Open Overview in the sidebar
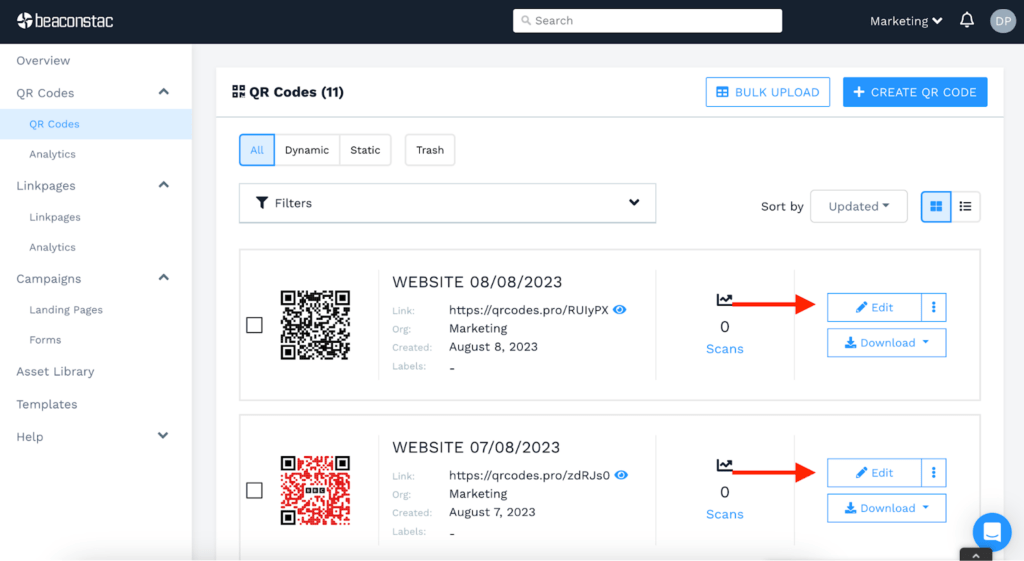The width and height of the screenshot is (1024, 561). point(43,60)
